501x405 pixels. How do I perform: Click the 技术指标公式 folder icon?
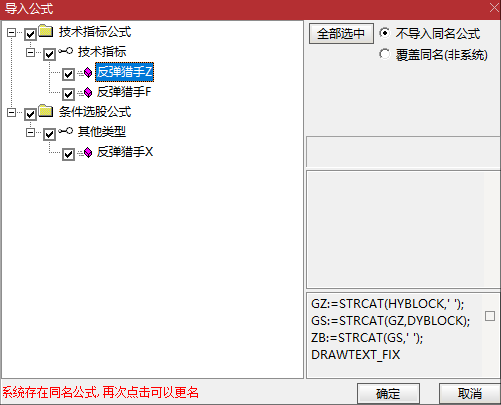click(x=46, y=31)
